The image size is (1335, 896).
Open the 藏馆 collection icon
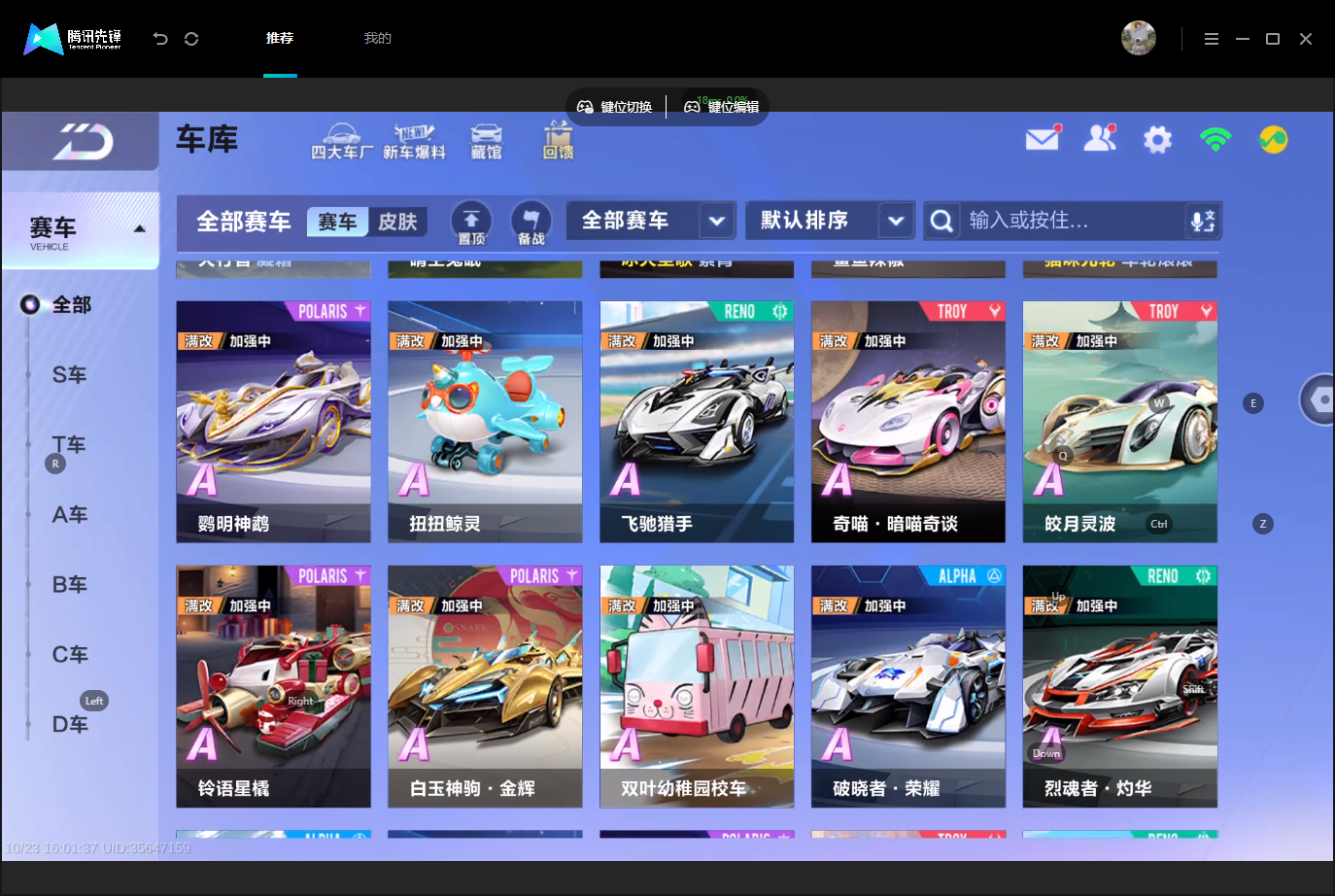click(486, 142)
